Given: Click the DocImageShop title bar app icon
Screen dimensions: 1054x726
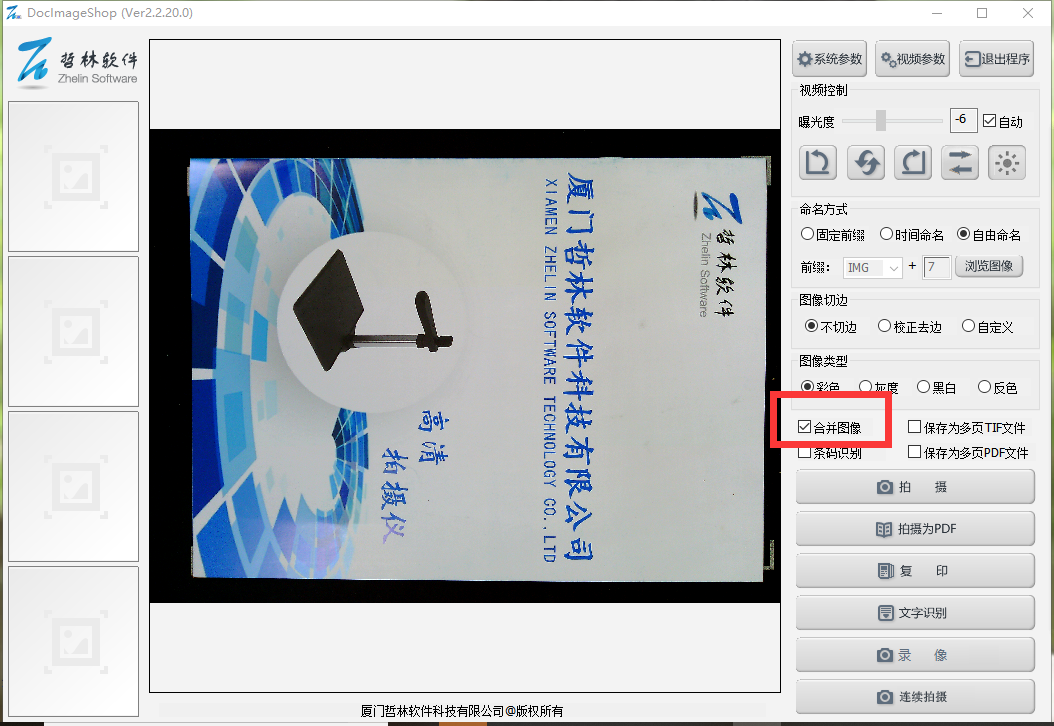Looking at the screenshot, I should pos(13,13).
